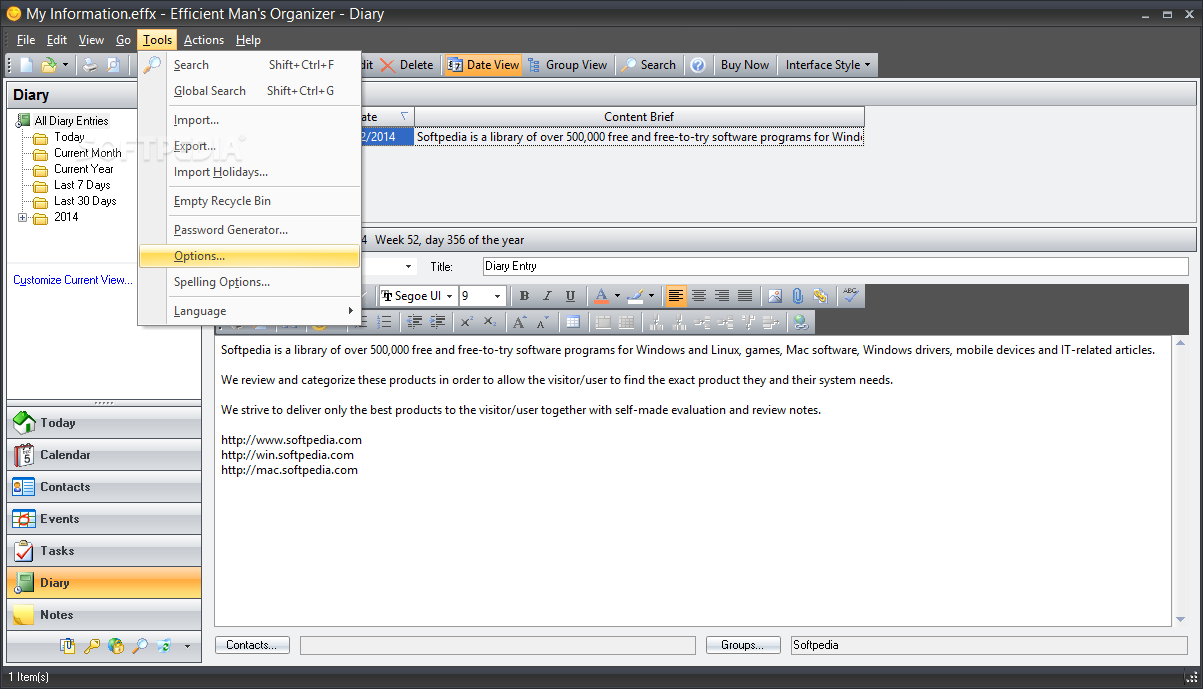The image size is (1203, 689).
Task: Open the Actions menu
Action: tap(204, 40)
